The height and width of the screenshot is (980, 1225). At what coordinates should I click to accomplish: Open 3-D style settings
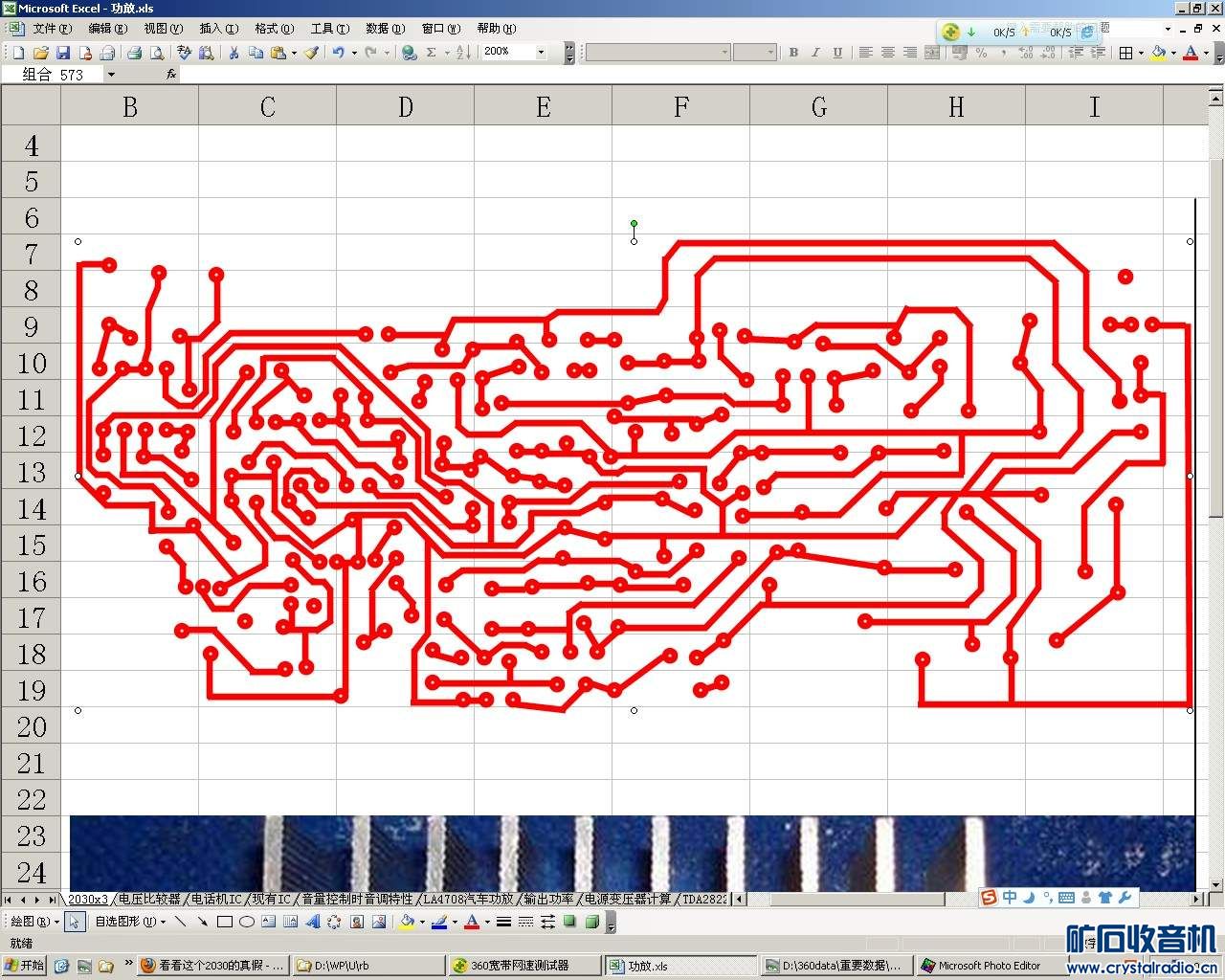591,922
